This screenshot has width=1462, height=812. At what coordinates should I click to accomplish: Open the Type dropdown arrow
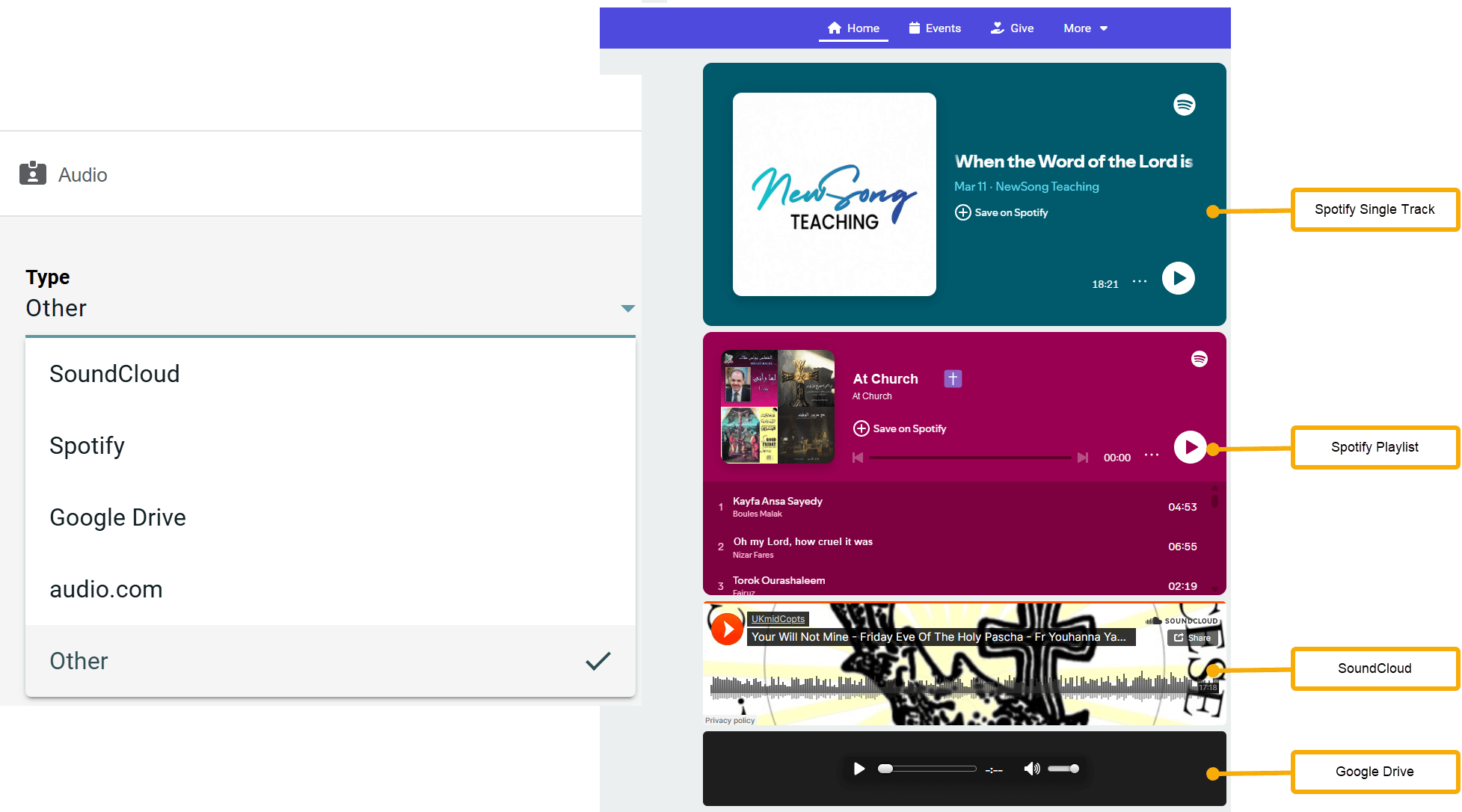627,308
